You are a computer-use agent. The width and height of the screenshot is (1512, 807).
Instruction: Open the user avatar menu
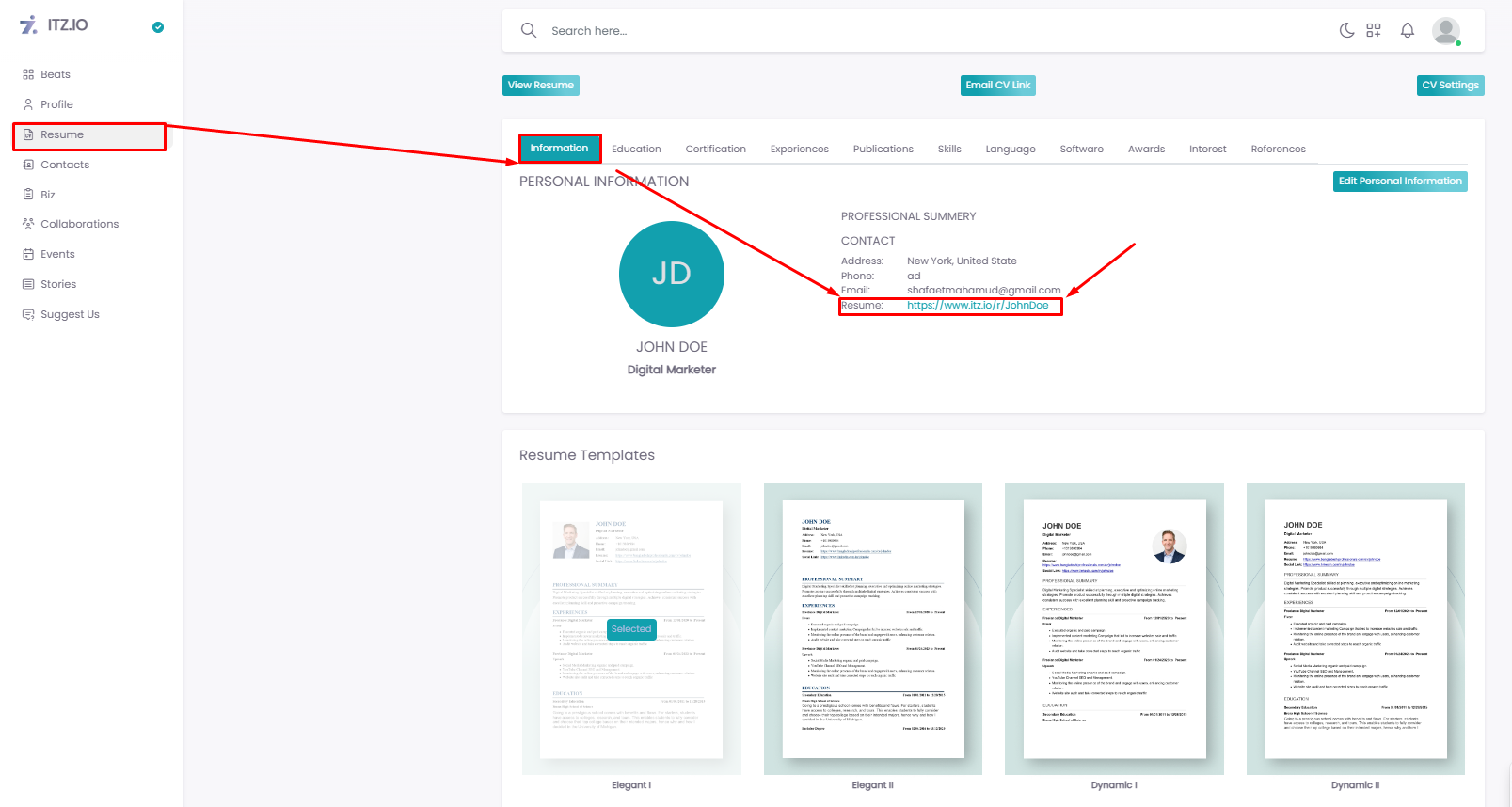tap(1445, 30)
